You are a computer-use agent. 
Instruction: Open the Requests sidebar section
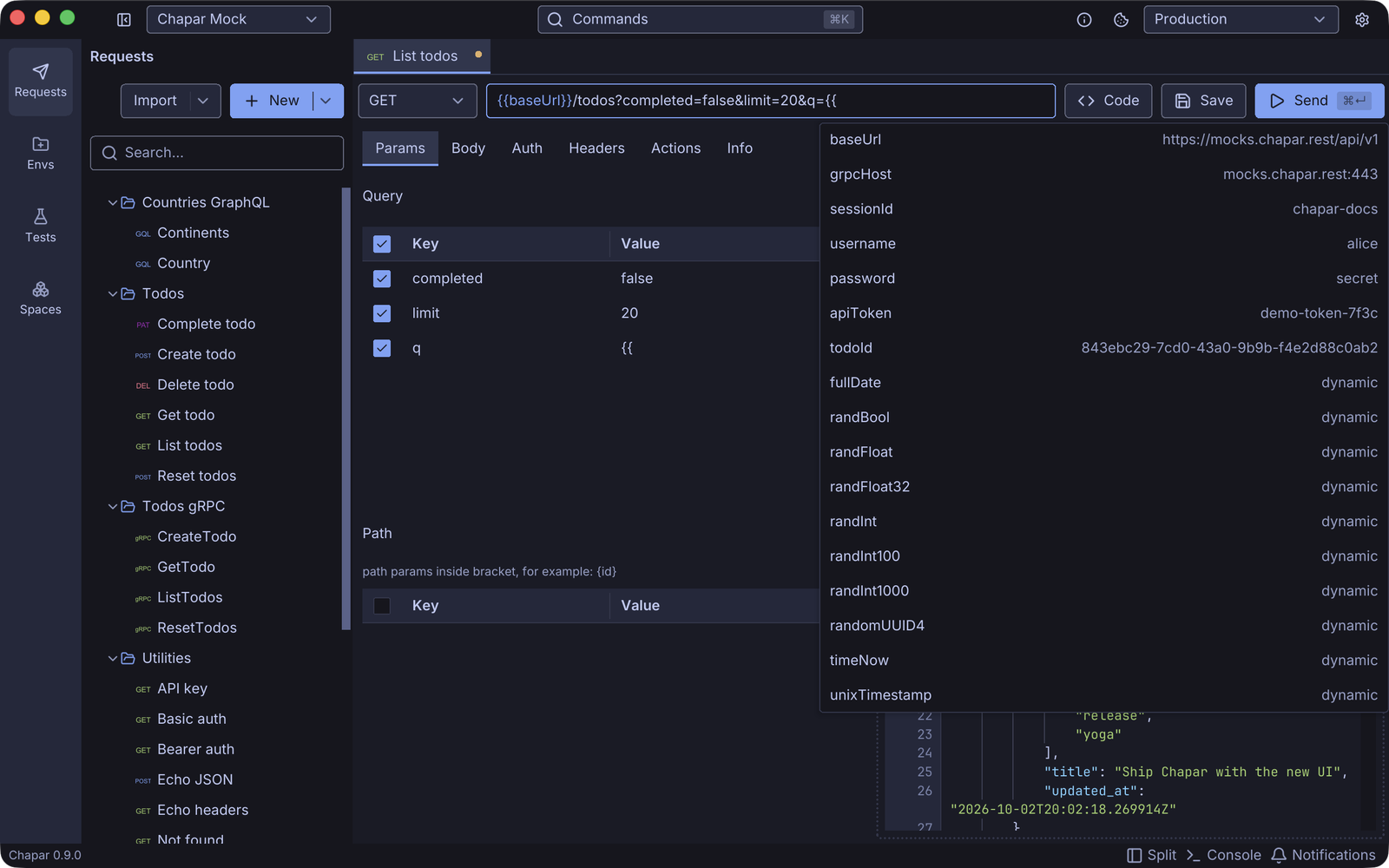[41, 82]
